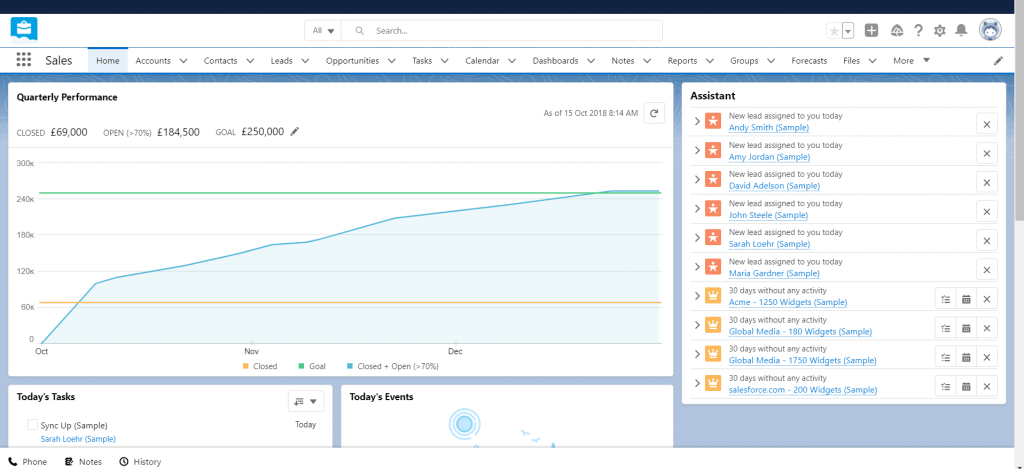This screenshot has height=469, width=1024.
Task: Open Global Actions plus icon
Action: click(871, 30)
